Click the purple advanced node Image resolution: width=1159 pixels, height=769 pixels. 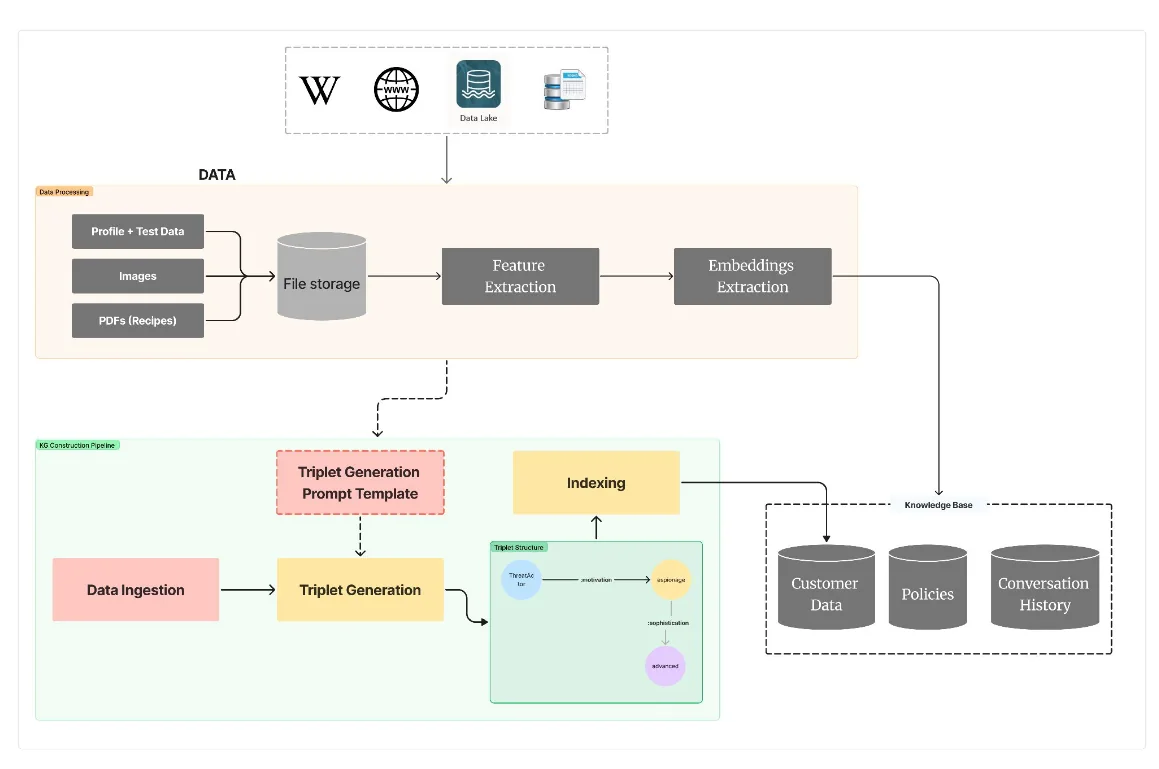[665, 666]
